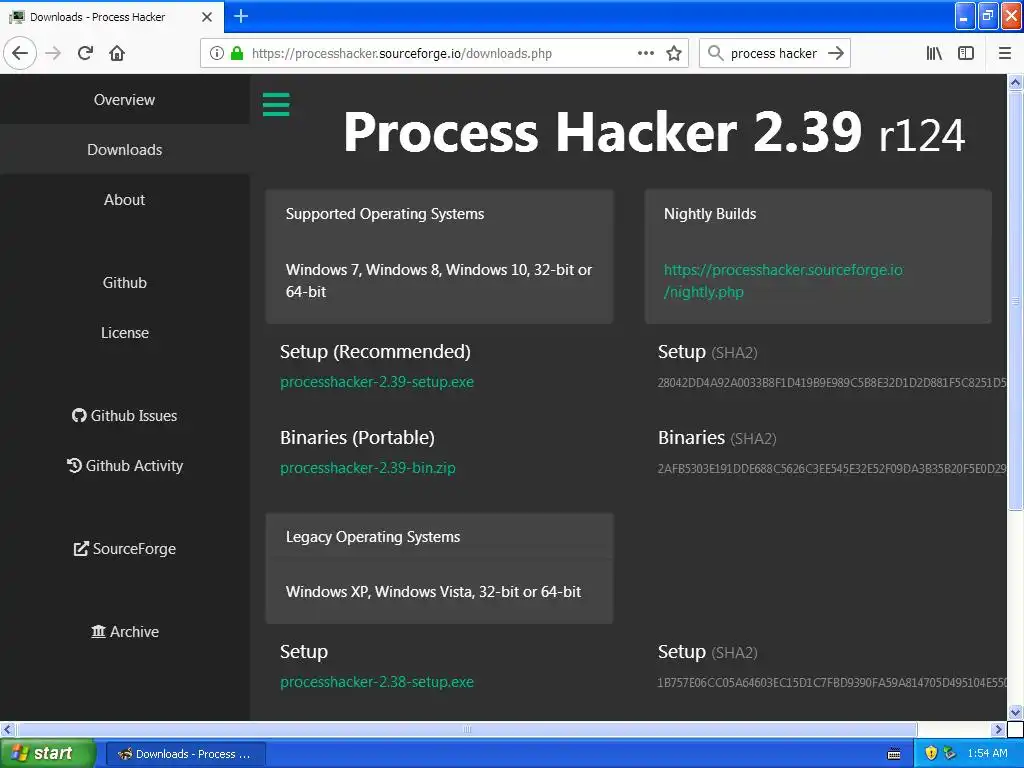
Task: Open the nightly builds URL link
Action: pos(783,281)
